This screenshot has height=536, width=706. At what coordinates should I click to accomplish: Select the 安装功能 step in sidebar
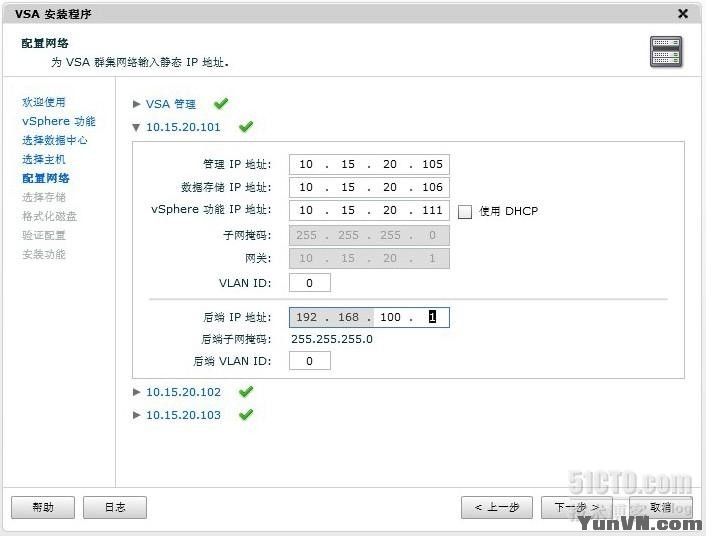coord(44,254)
